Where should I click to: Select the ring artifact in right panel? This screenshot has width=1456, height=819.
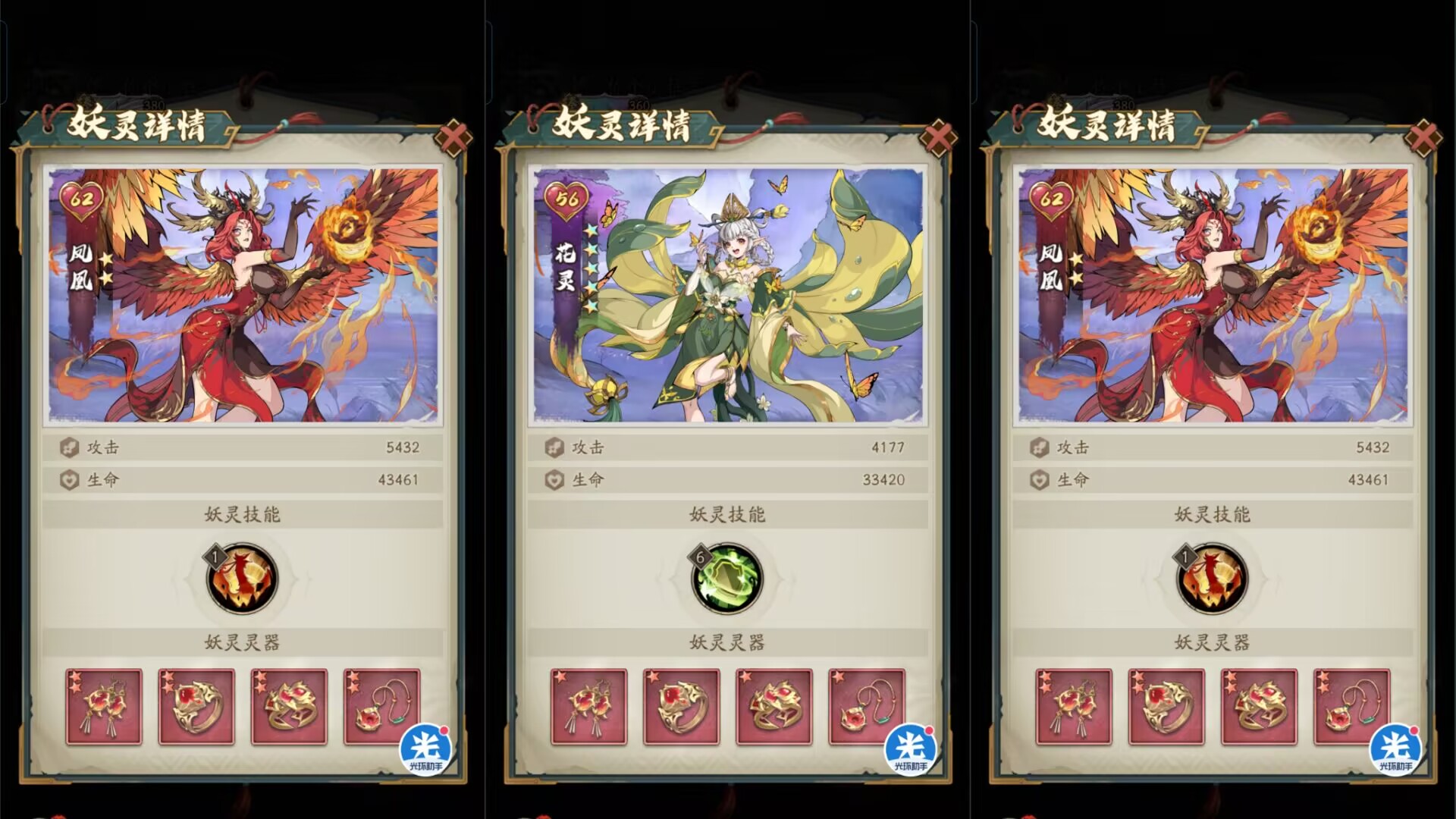coord(1166,707)
